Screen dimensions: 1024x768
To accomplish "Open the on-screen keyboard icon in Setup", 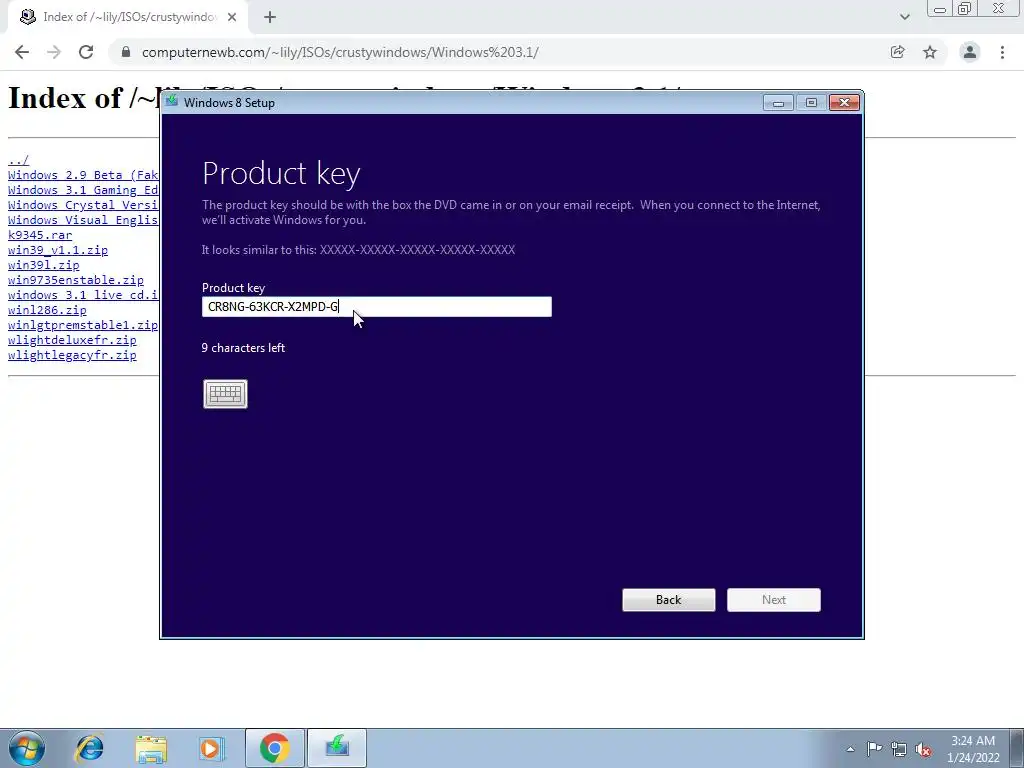I will [225, 394].
